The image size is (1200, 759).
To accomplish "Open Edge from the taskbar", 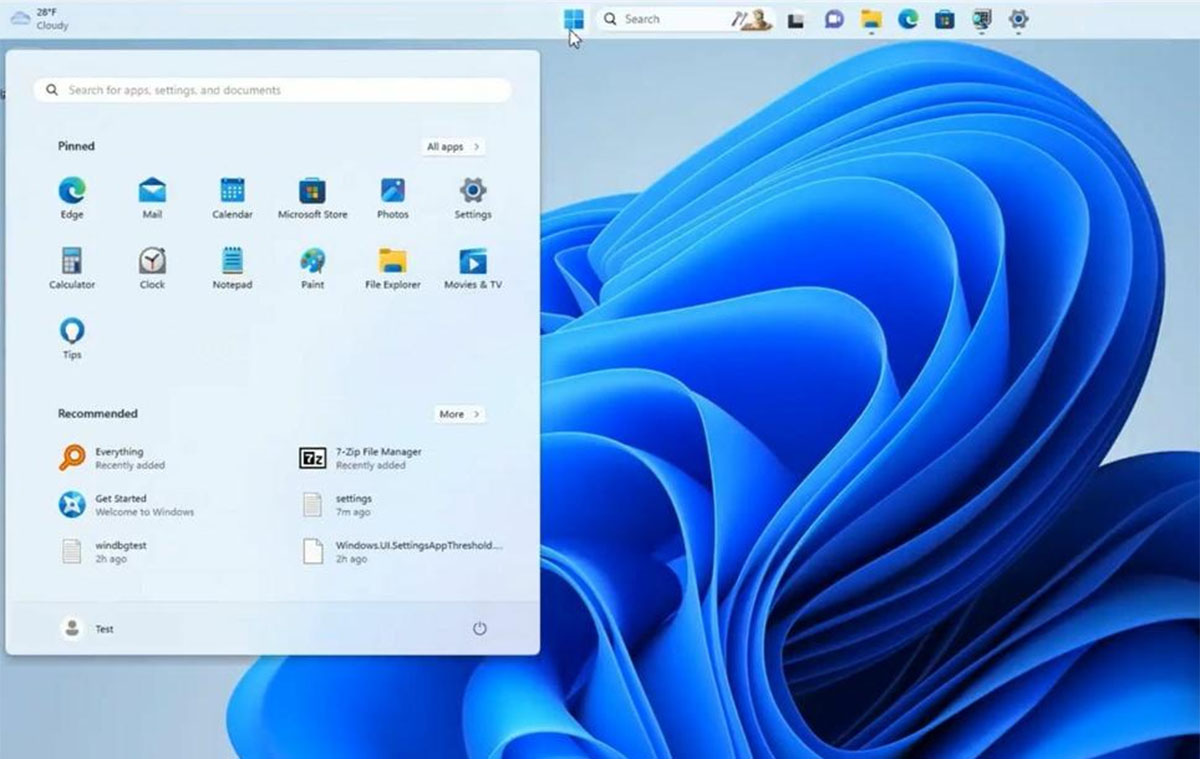I will tap(908, 19).
